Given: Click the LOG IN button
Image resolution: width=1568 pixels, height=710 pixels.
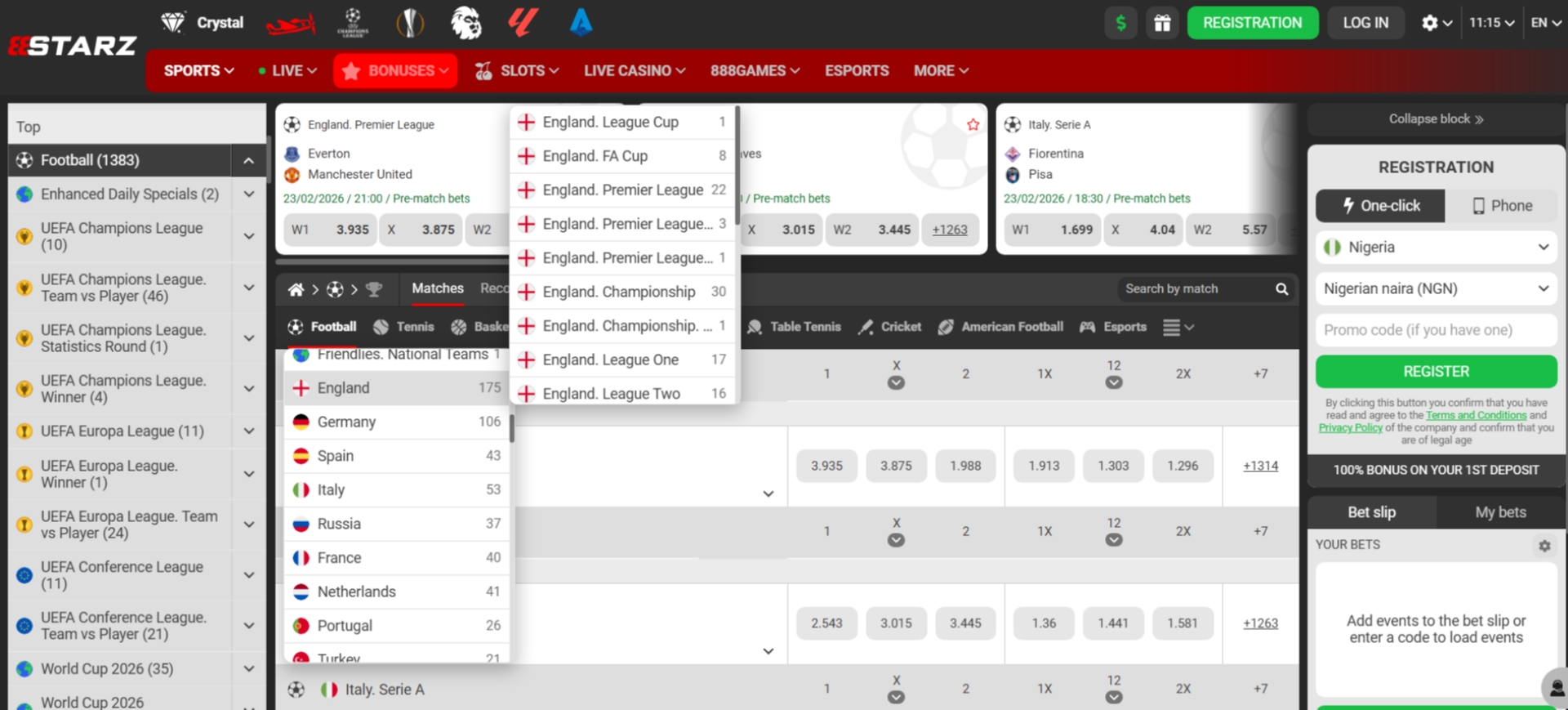Looking at the screenshot, I should click(x=1365, y=23).
